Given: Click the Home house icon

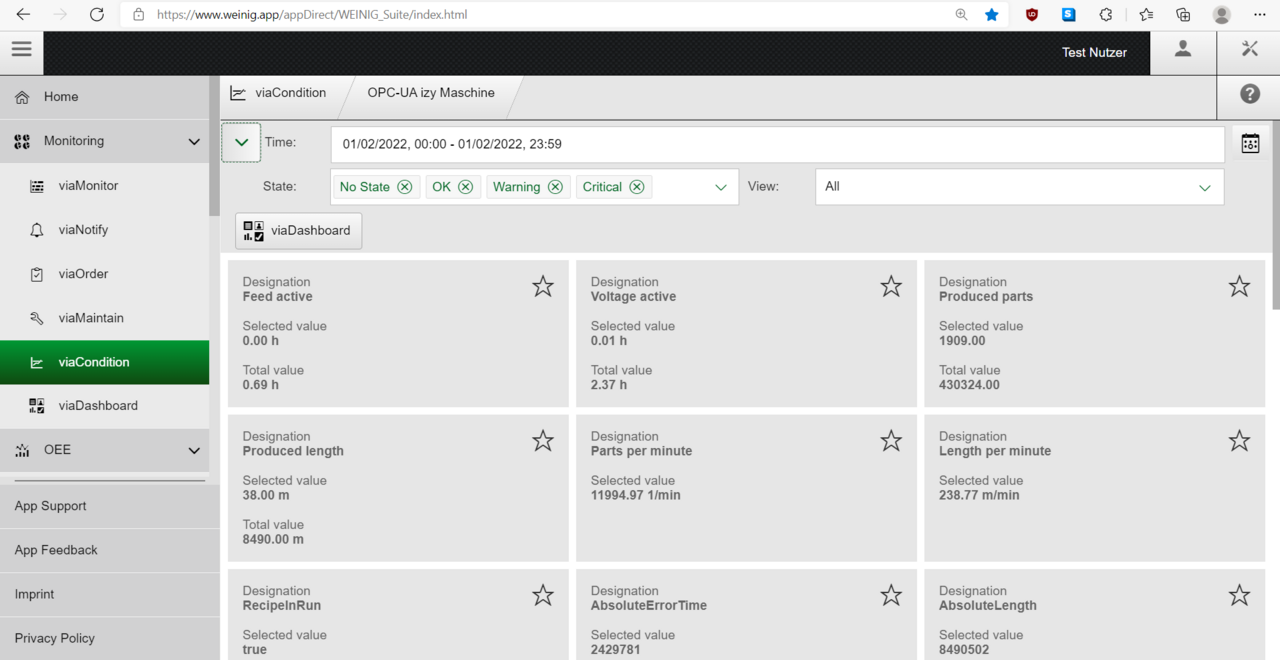Looking at the screenshot, I should point(22,98).
